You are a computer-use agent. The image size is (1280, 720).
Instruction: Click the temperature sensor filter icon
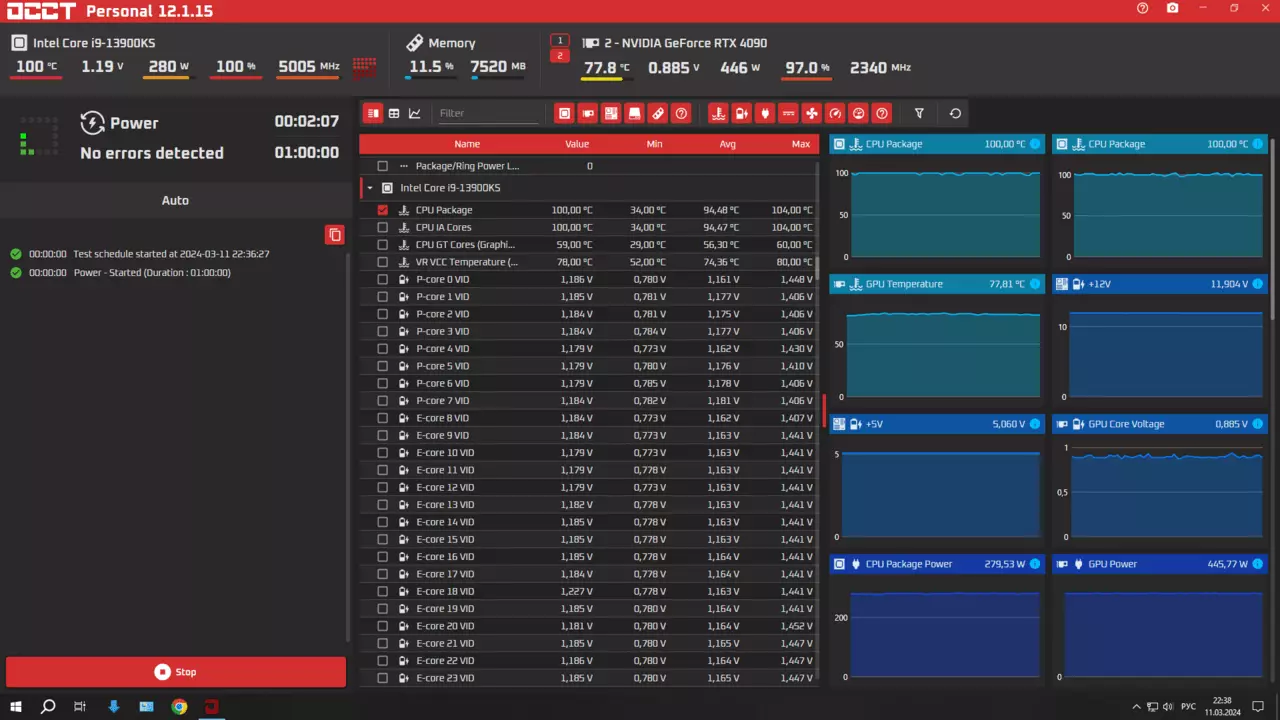[718, 113]
